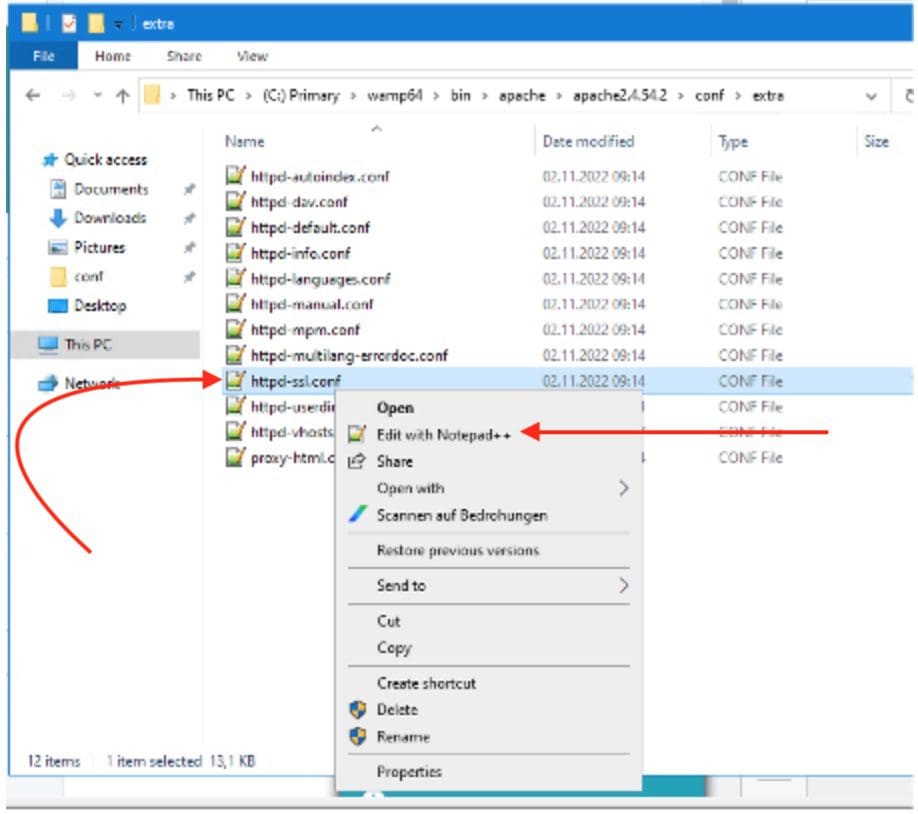Click the Scannen auf Bedrohungen scan icon
The width and height of the screenshot is (918, 814).
[361, 514]
